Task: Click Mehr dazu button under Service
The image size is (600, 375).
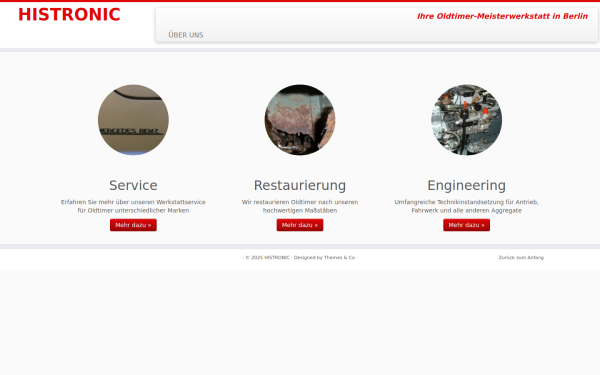Action: tap(133, 225)
